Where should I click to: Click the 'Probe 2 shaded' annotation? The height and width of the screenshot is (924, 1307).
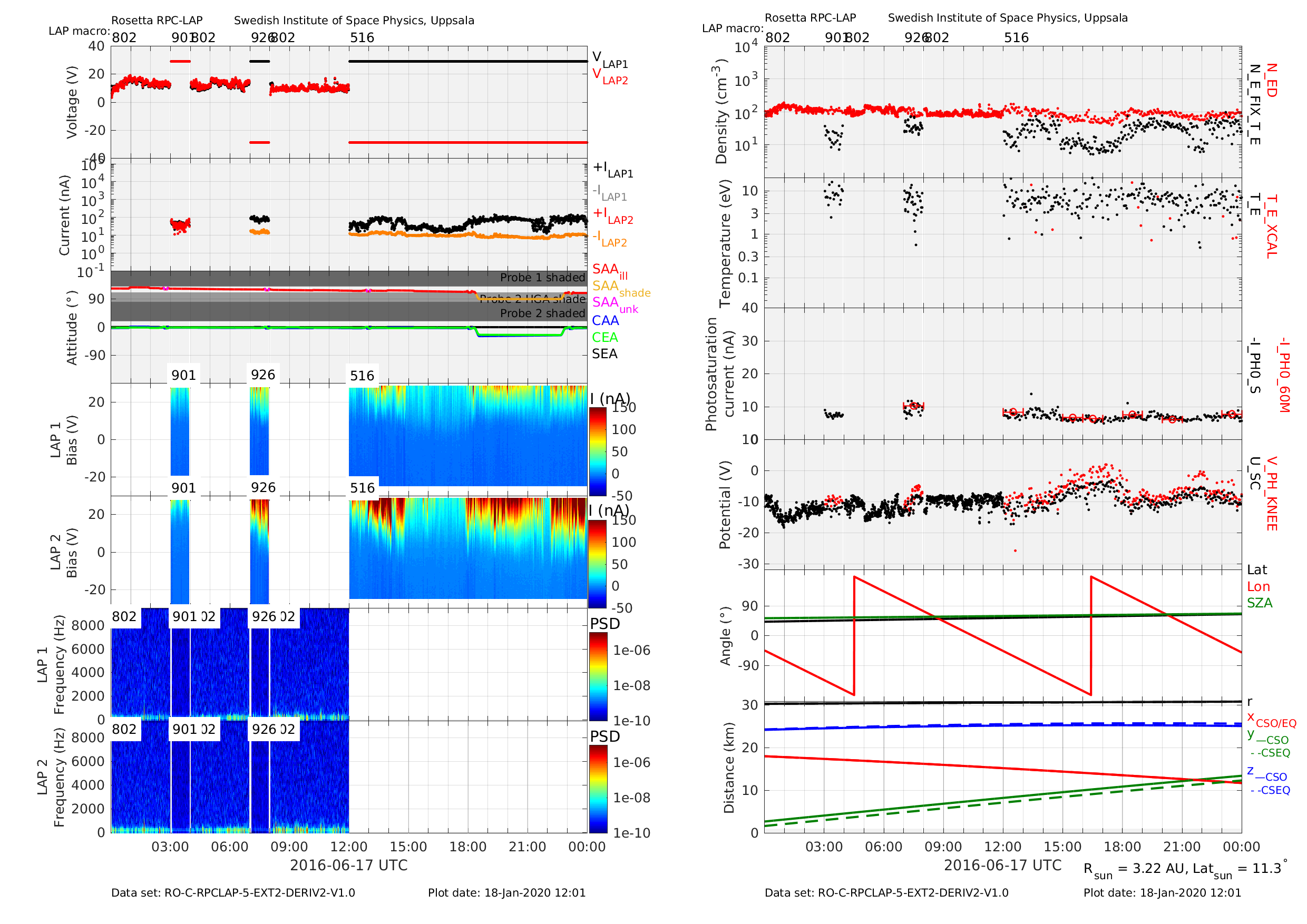[542, 313]
